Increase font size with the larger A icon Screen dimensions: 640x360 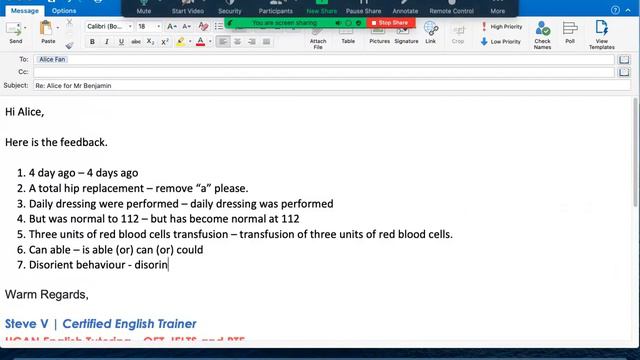(x=171, y=27)
